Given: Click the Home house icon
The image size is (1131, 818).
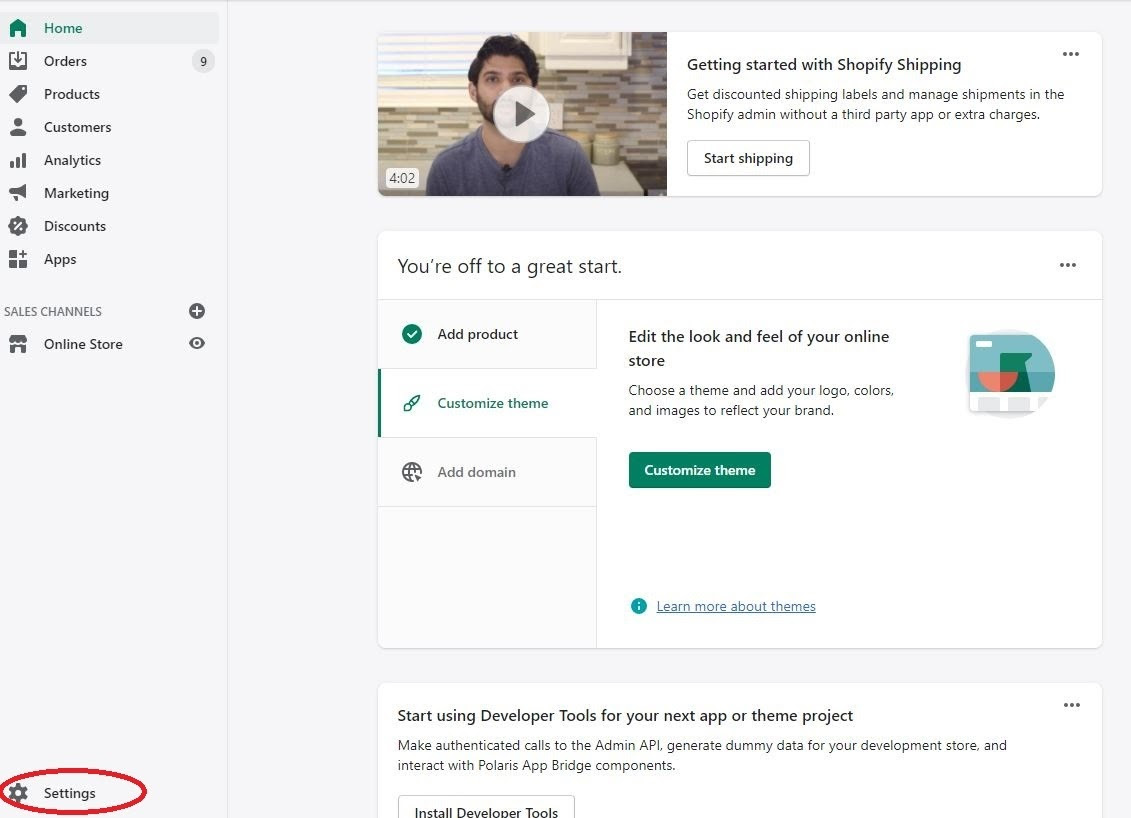Looking at the screenshot, I should point(18,28).
